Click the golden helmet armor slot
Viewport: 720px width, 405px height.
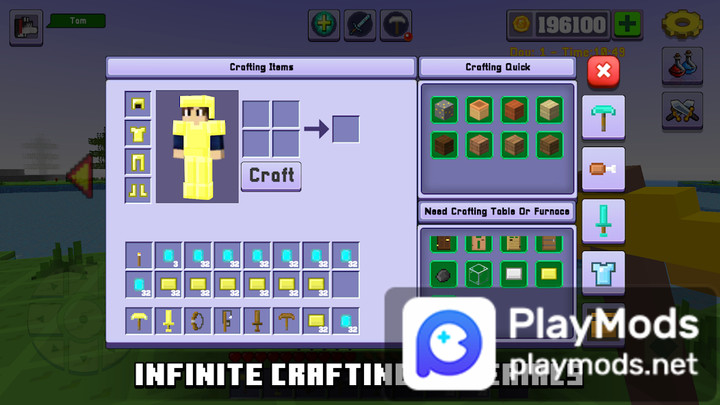[x=138, y=104]
